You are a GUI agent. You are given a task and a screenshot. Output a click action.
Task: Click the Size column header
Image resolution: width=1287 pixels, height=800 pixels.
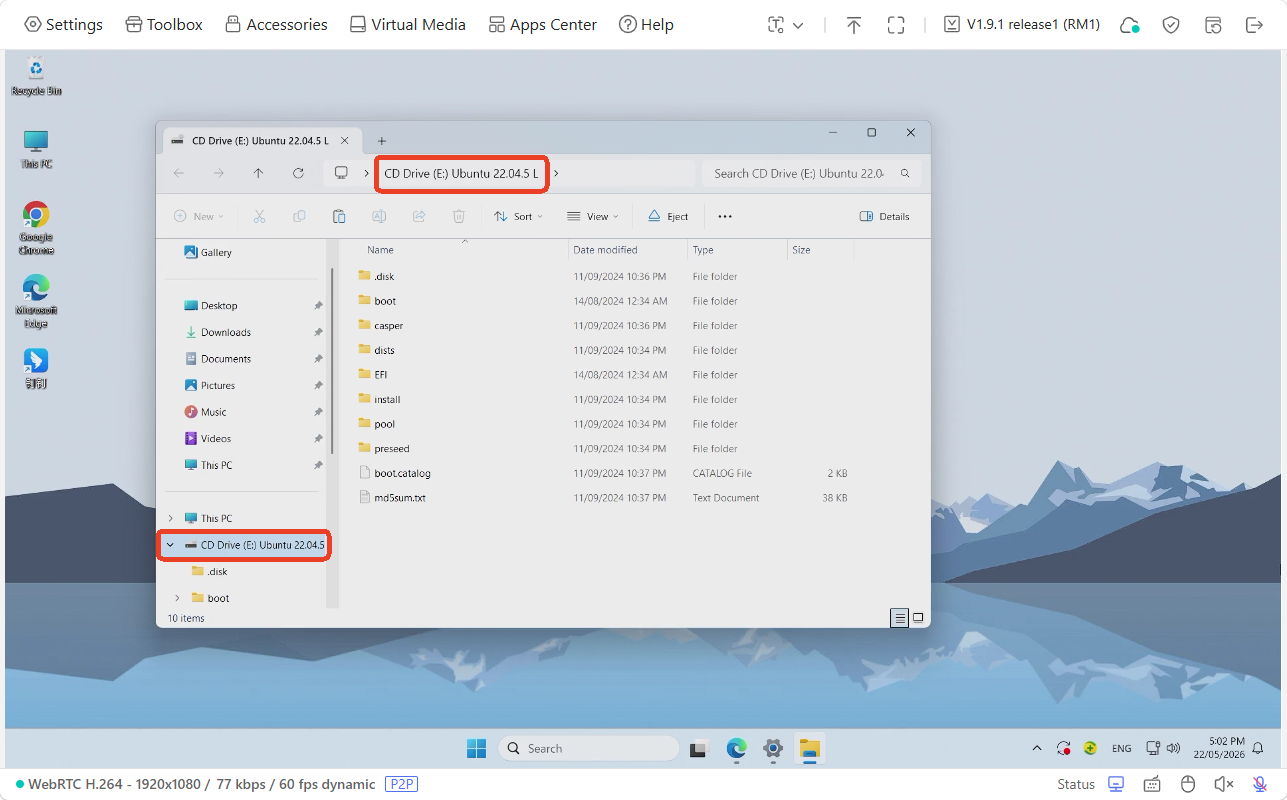(x=820, y=250)
